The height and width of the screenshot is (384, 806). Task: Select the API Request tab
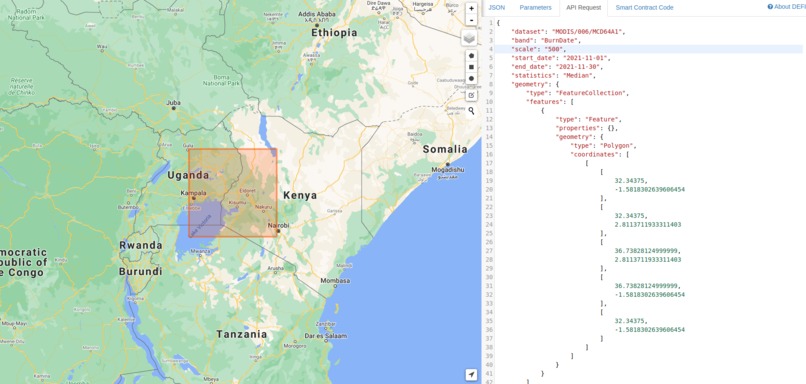[x=583, y=8]
